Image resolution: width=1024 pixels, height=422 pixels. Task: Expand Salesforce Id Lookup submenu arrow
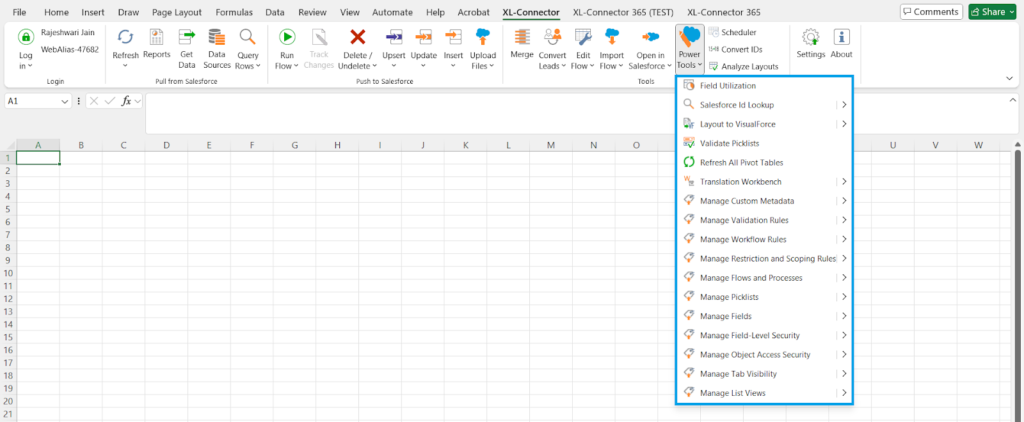click(x=844, y=105)
